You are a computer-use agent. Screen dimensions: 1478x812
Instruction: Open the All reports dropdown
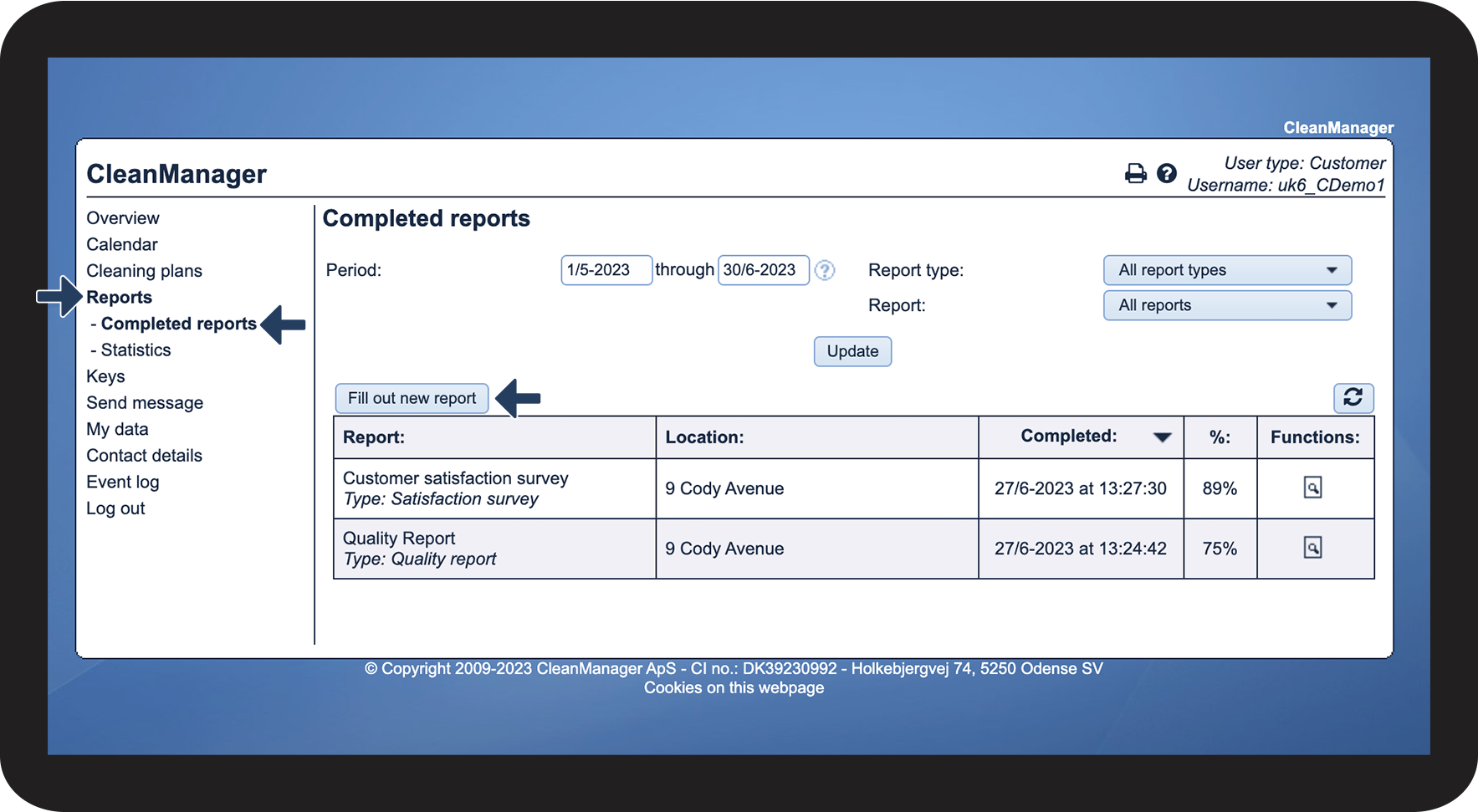click(x=1227, y=305)
